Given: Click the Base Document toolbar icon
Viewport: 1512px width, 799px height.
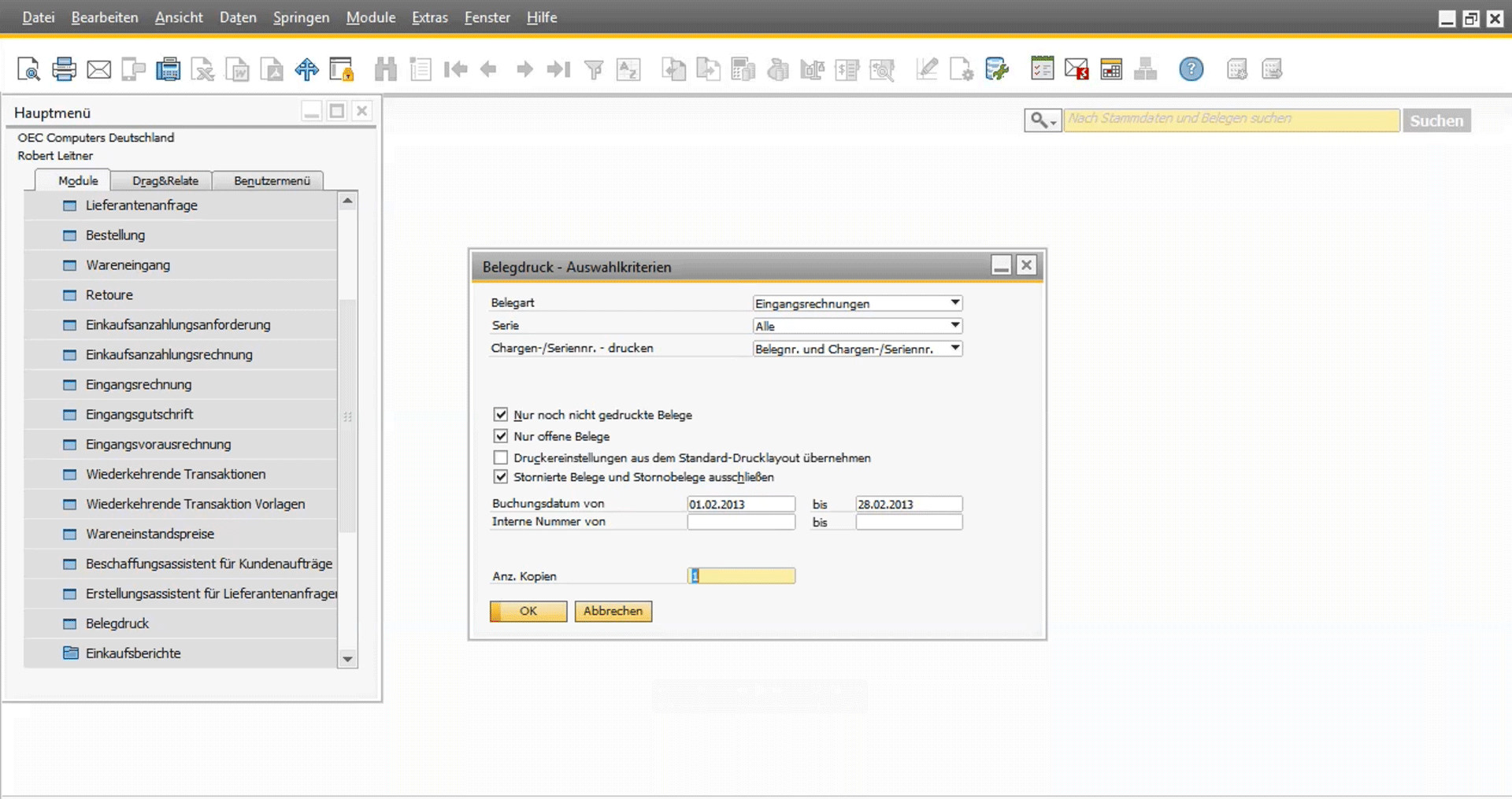Looking at the screenshot, I should click(x=673, y=69).
